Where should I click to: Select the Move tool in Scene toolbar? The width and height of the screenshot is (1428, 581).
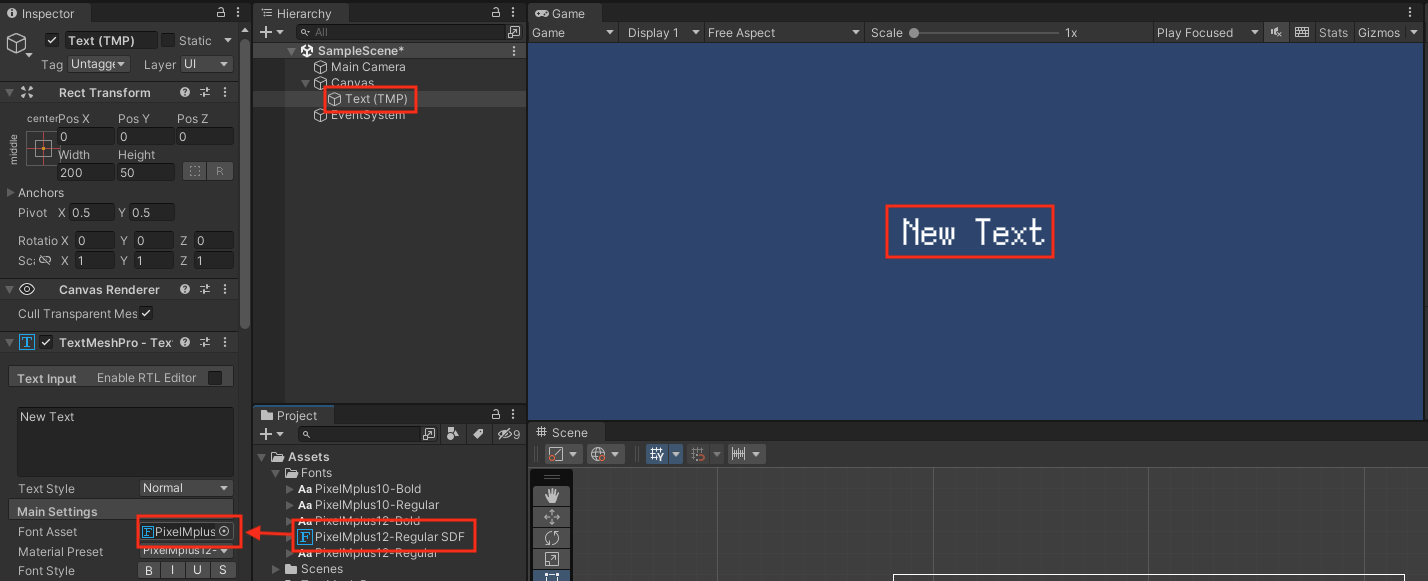click(x=552, y=517)
